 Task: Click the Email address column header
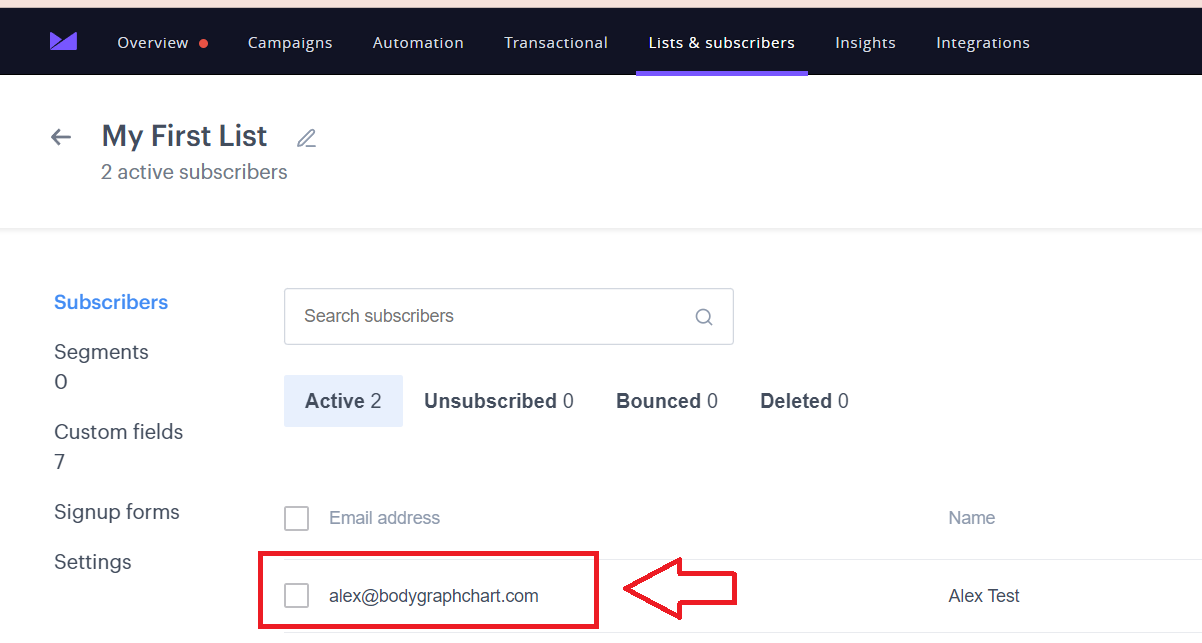385,518
